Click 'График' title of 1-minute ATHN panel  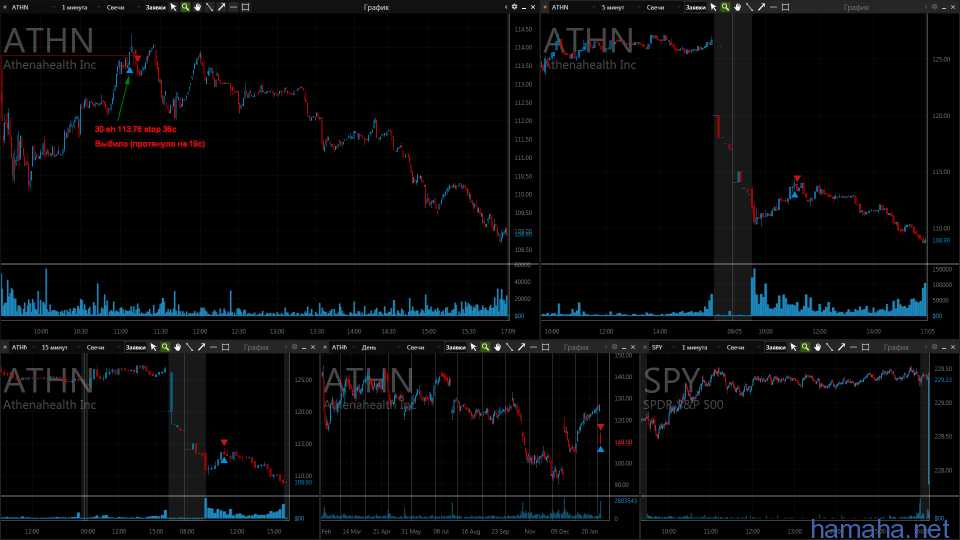point(376,7)
